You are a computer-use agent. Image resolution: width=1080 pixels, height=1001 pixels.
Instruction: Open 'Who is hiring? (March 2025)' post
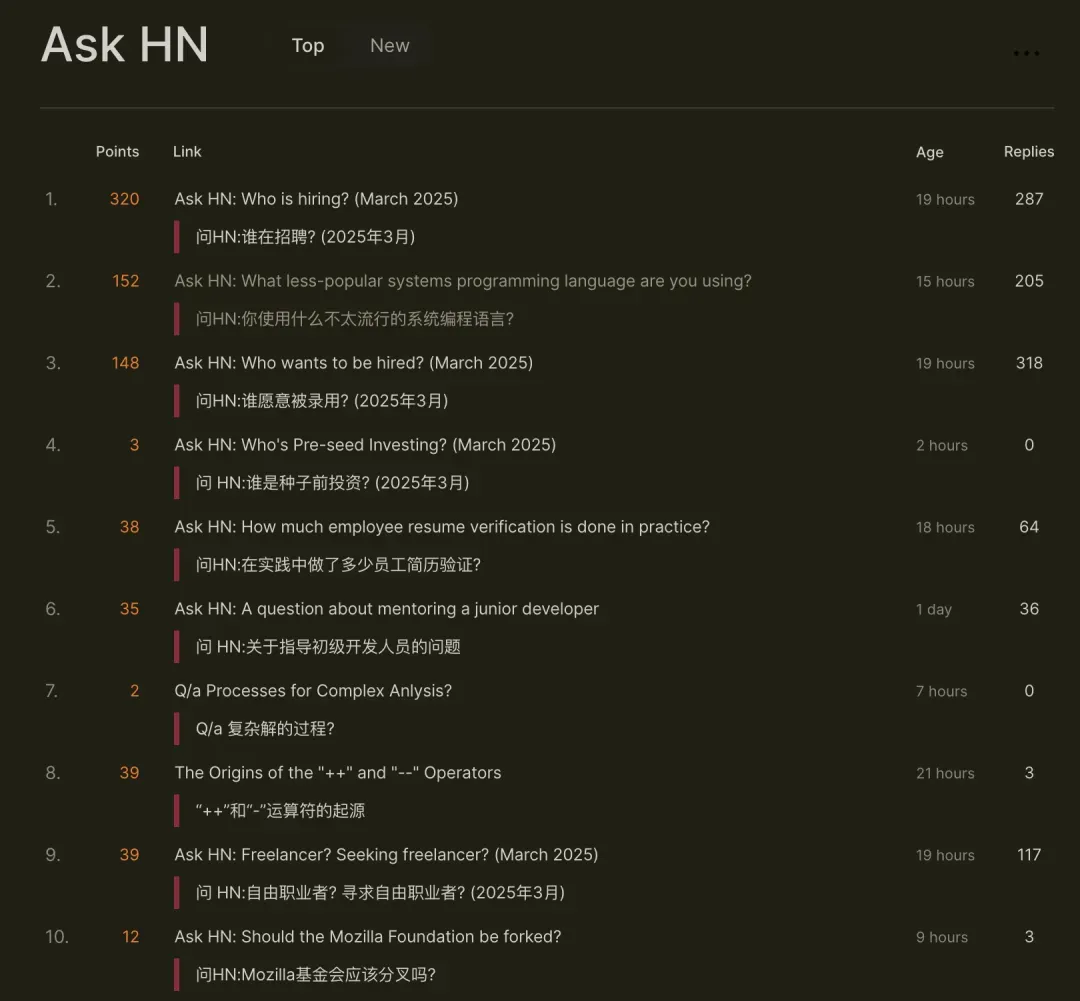pyautogui.click(x=316, y=199)
